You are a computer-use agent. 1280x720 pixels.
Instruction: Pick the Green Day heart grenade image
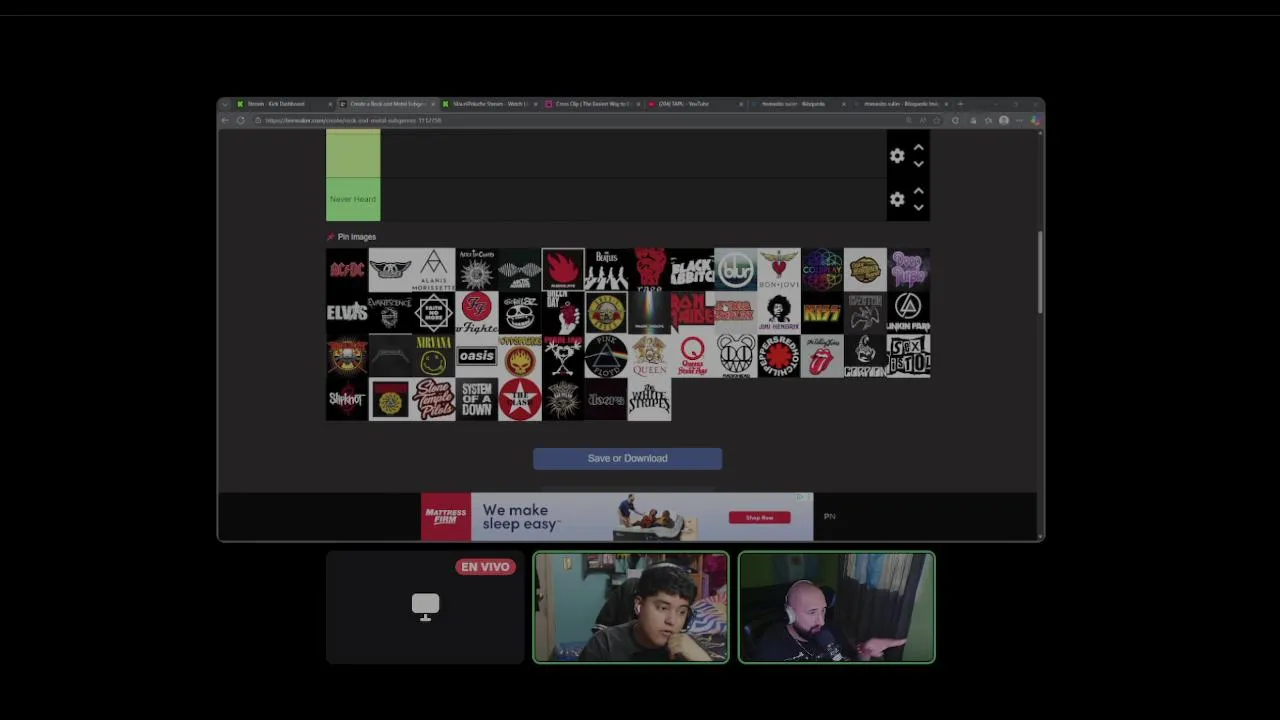563,313
